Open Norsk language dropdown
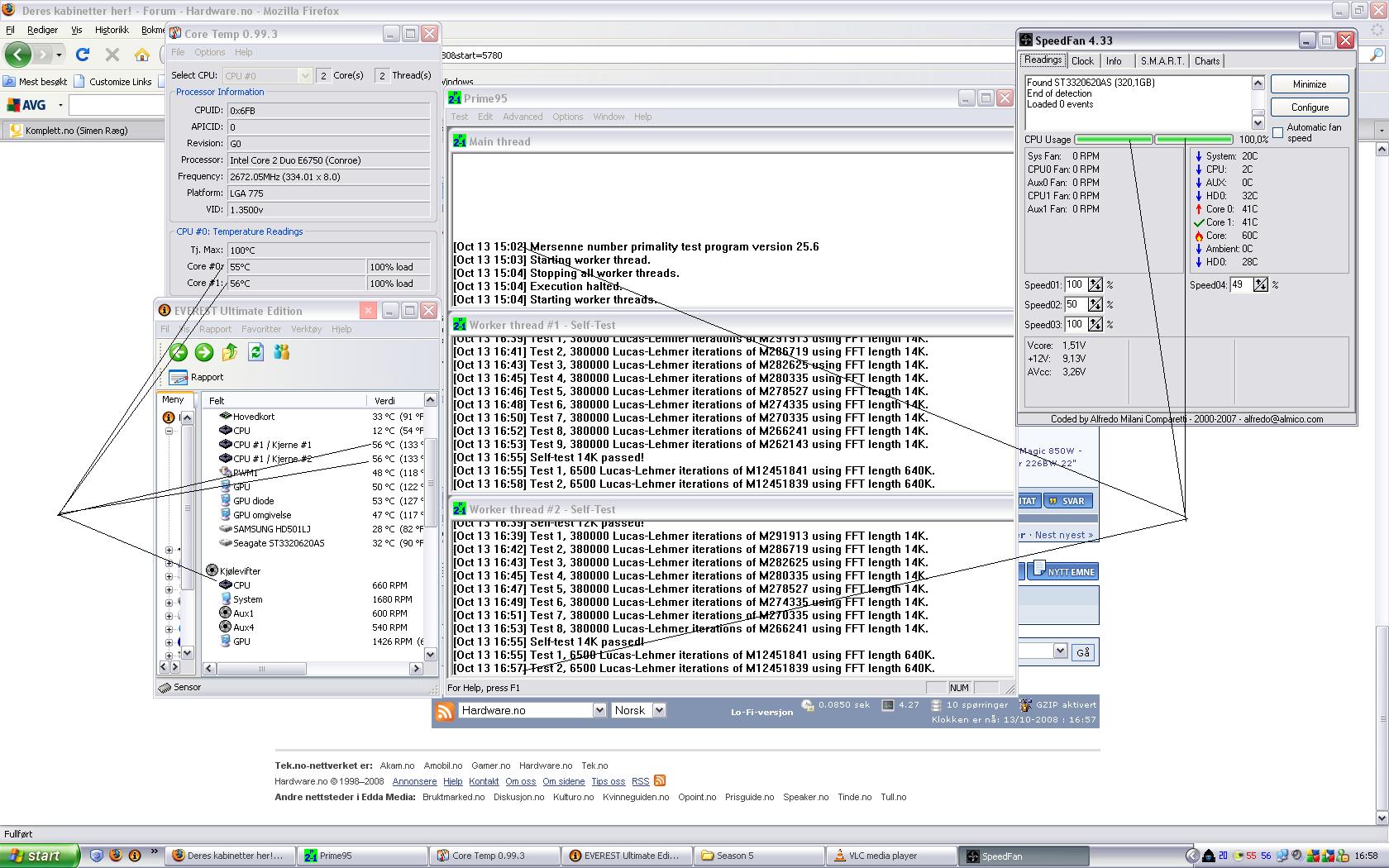The width and height of the screenshot is (1389, 868). point(659,710)
